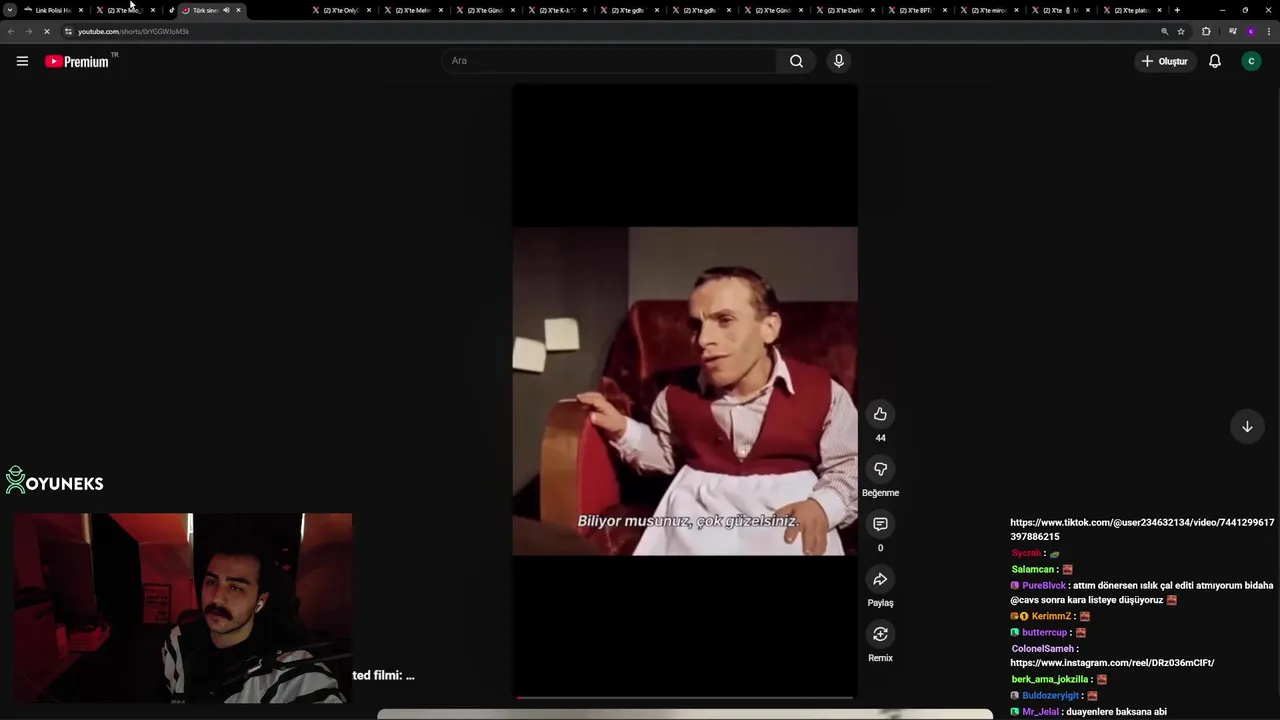Image resolution: width=1280 pixels, height=720 pixels.
Task: Click chat username Buldozeryigit
Action: point(1050,696)
